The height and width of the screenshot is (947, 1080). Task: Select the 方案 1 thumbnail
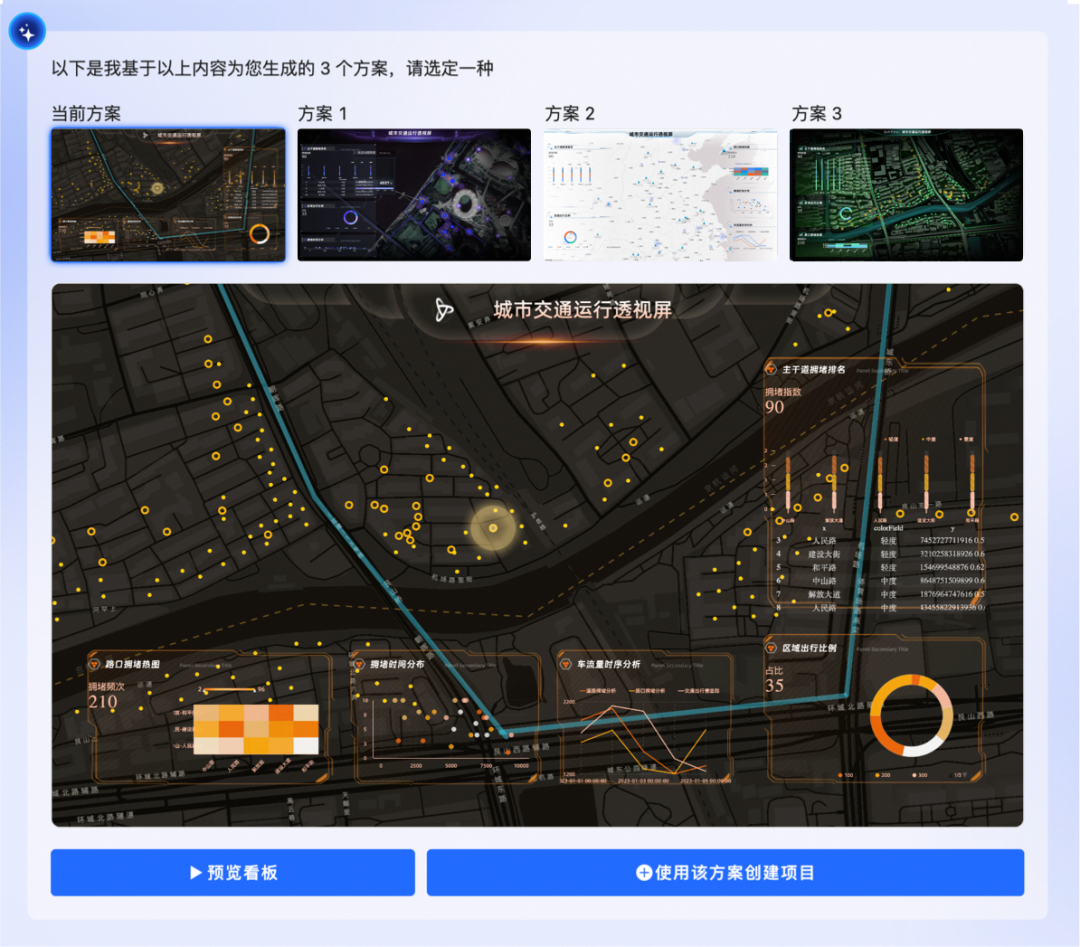coord(414,195)
